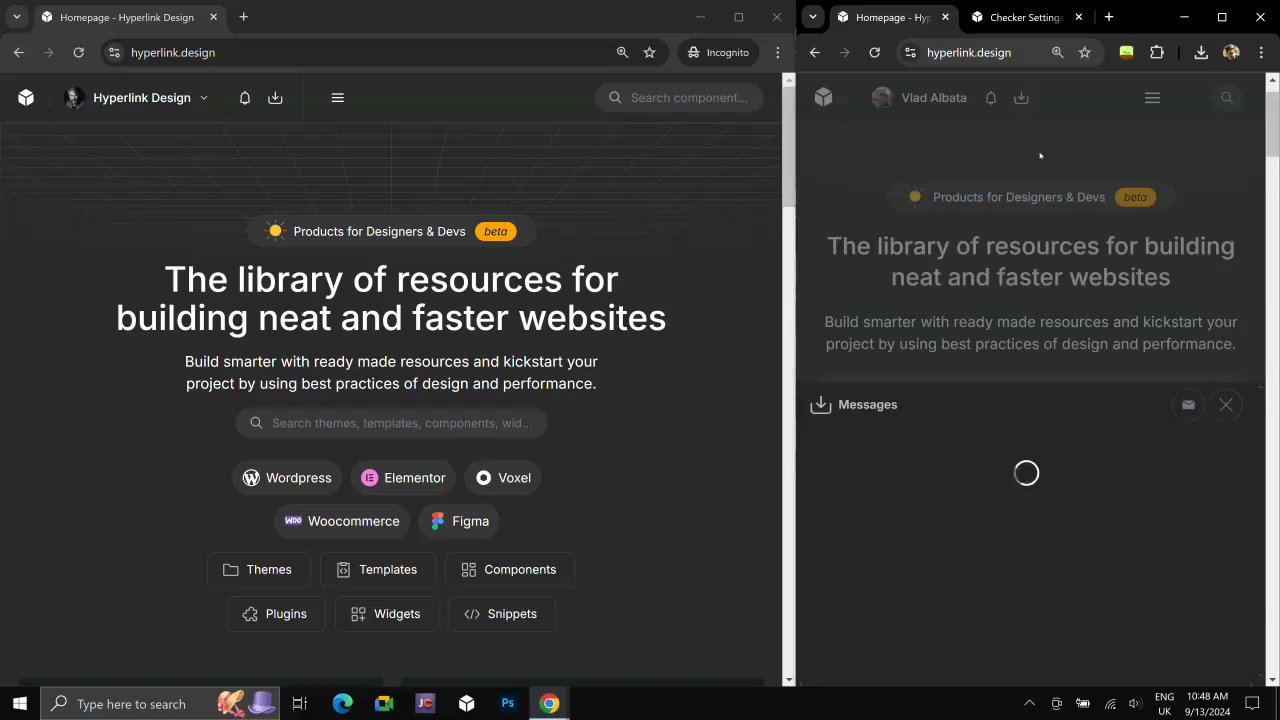Add new tab in right browser
This screenshot has height=720, width=1280.
point(1109,17)
